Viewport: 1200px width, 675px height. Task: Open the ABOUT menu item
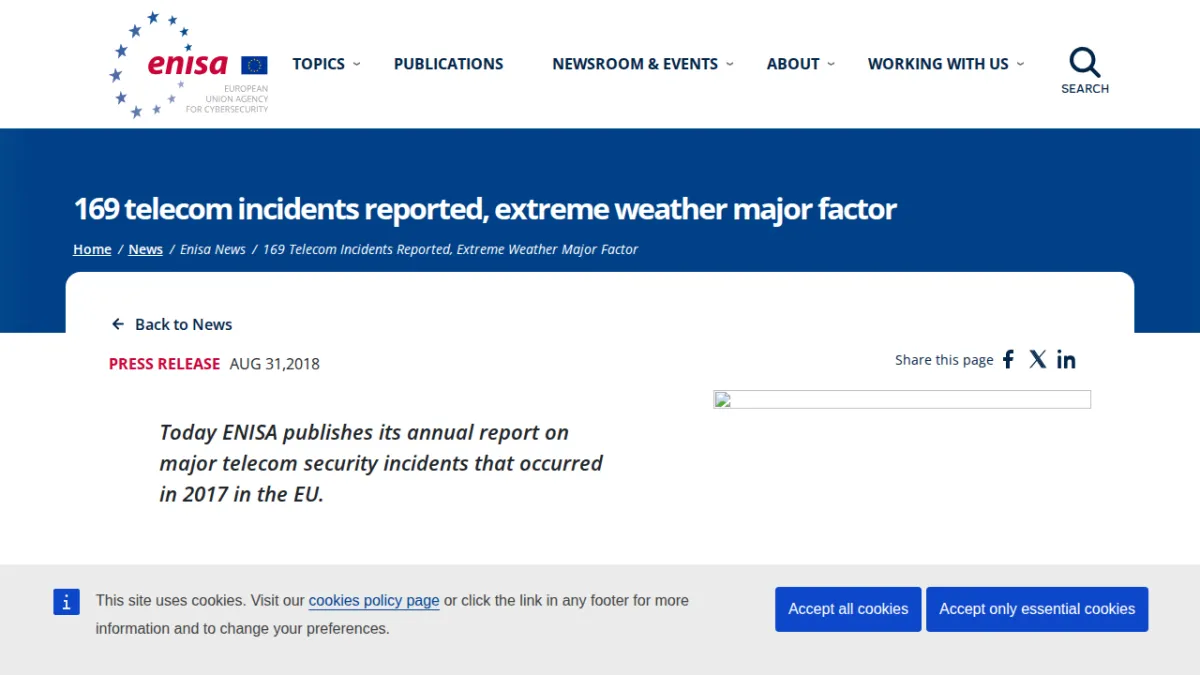coord(793,64)
